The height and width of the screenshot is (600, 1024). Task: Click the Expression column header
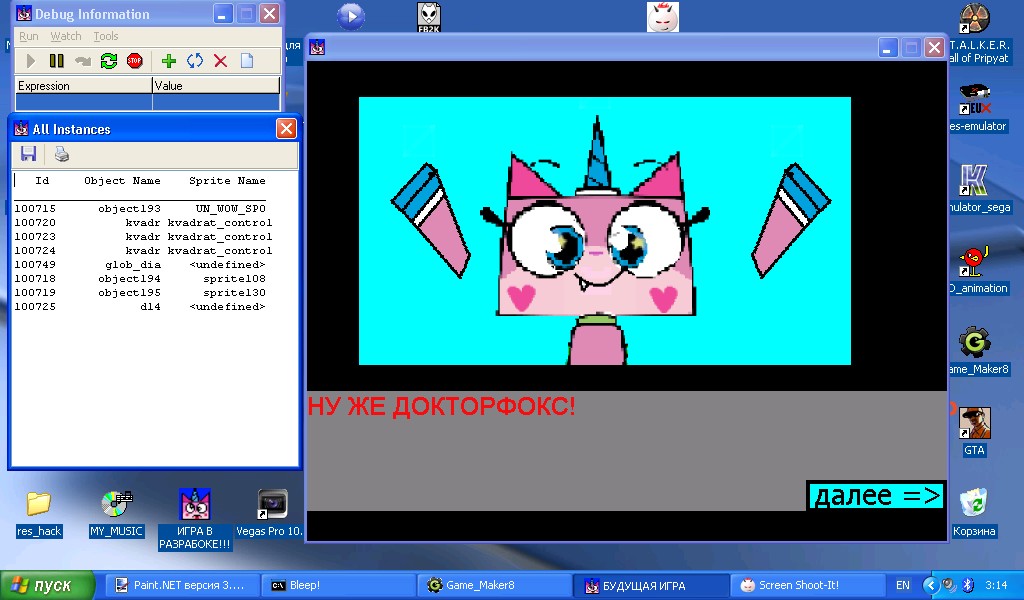tap(84, 86)
